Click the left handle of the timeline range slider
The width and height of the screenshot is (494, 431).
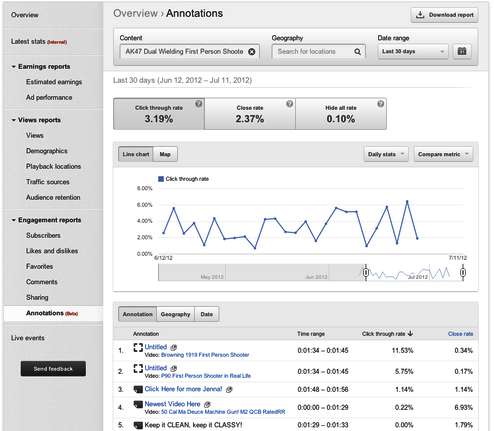[x=366, y=273]
